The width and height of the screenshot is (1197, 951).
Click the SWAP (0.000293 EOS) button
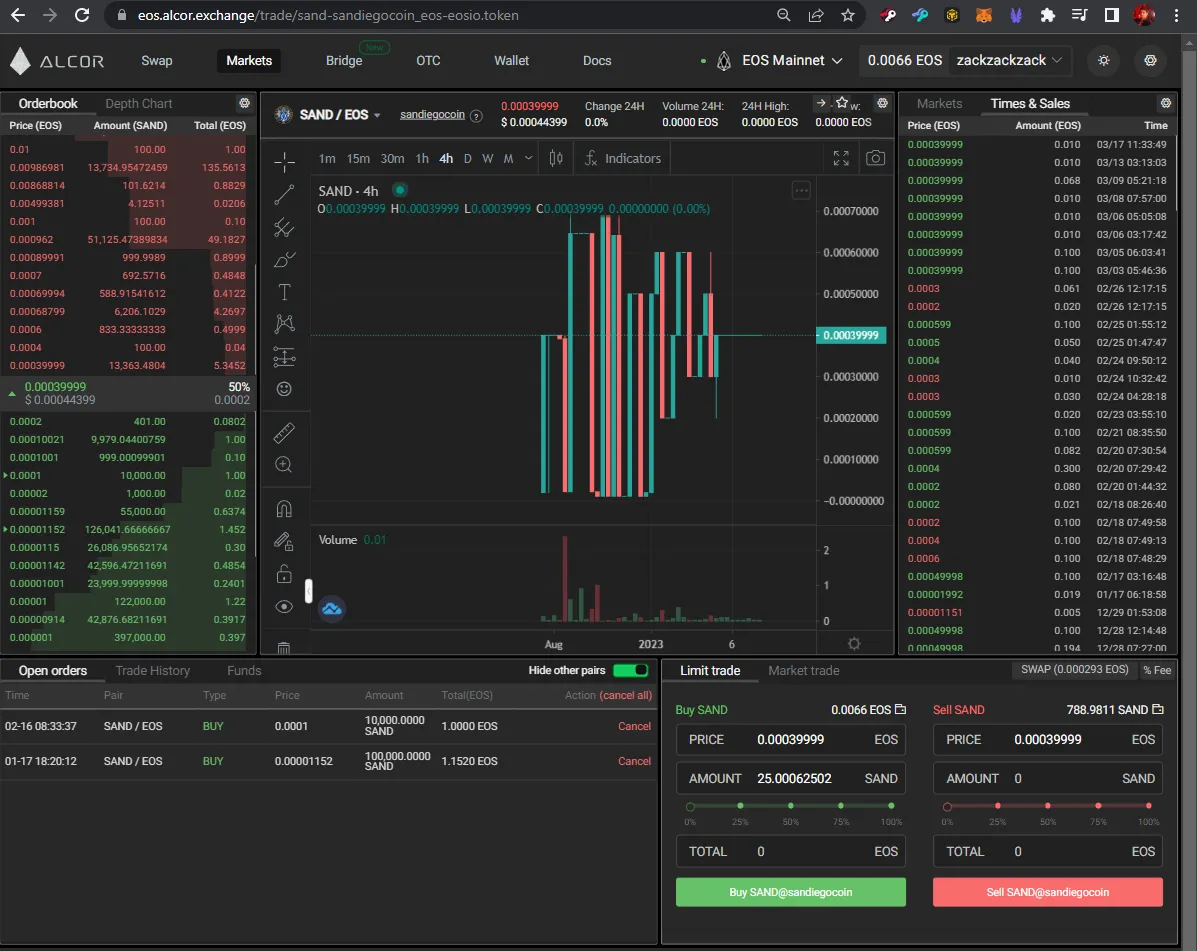click(1074, 669)
